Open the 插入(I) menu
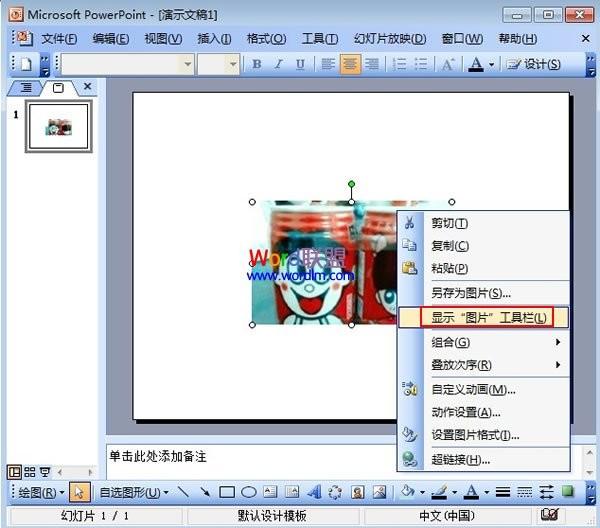The height and width of the screenshot is (528, 600). pos(214,39)
